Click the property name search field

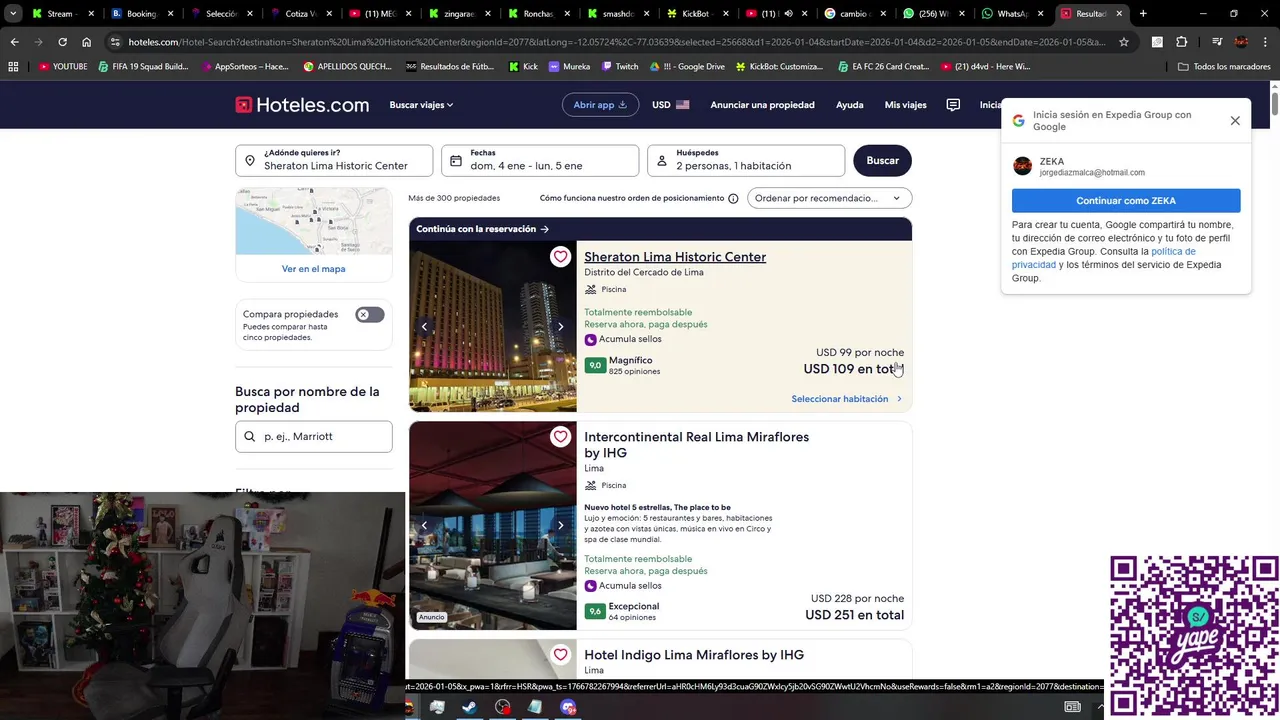[314, 437]
